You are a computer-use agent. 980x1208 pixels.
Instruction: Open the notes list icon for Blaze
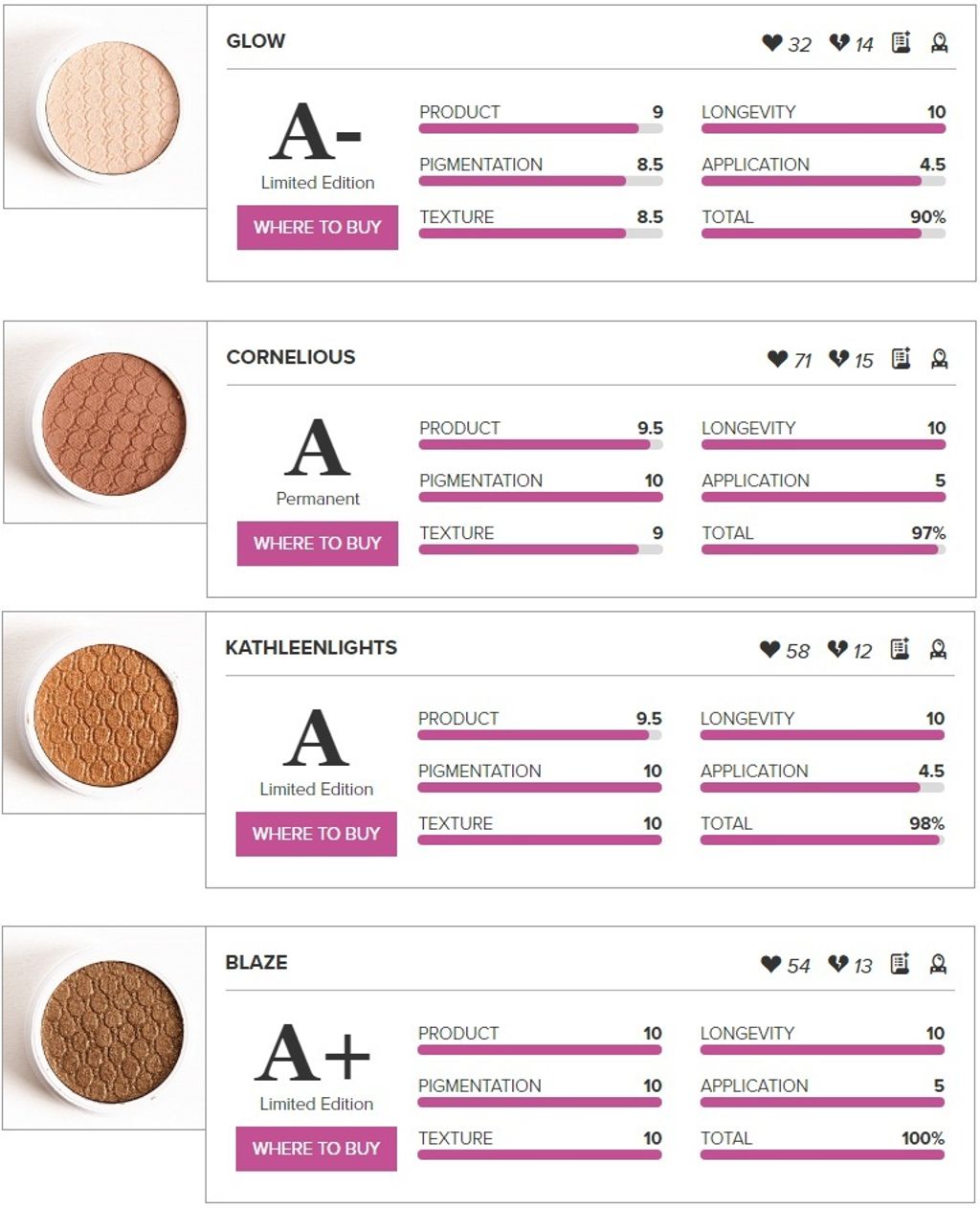pyautogui.click(x=900, y=963)
